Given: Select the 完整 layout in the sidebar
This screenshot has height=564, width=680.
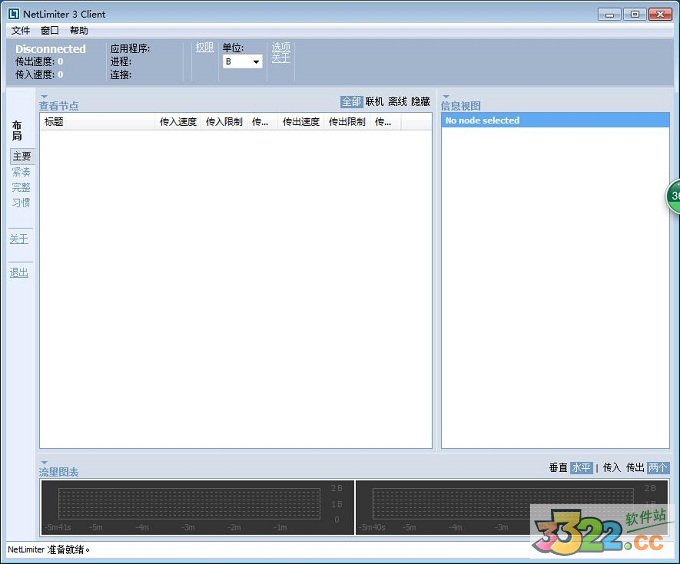Looking at the screenshot, I should coord(21,187).
